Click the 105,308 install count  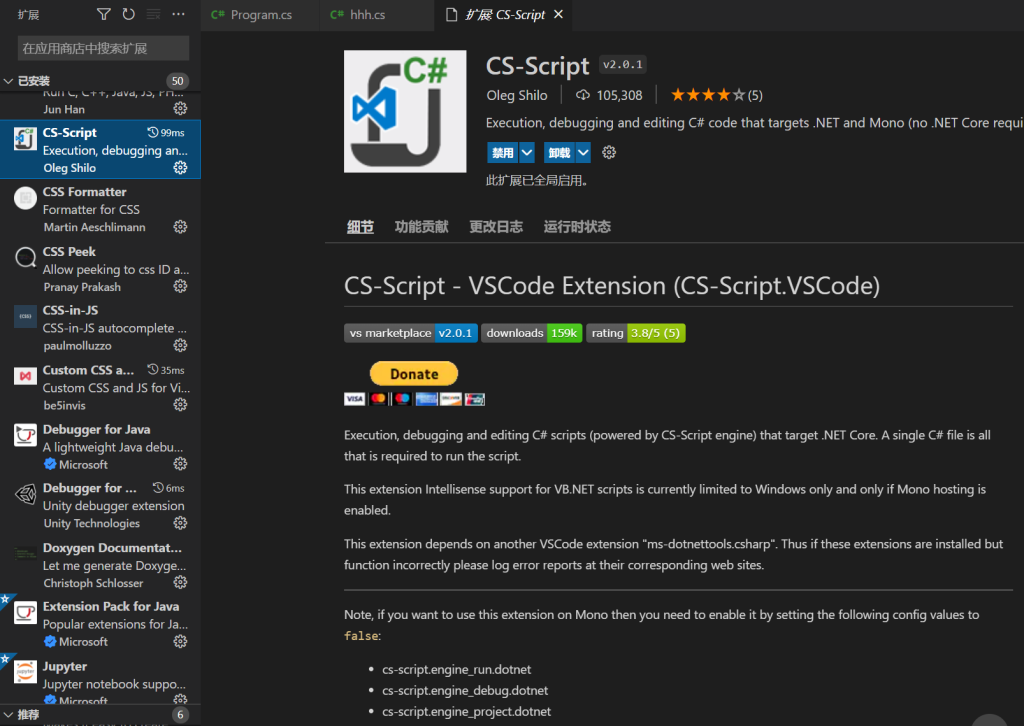click(x=609, y=95)
